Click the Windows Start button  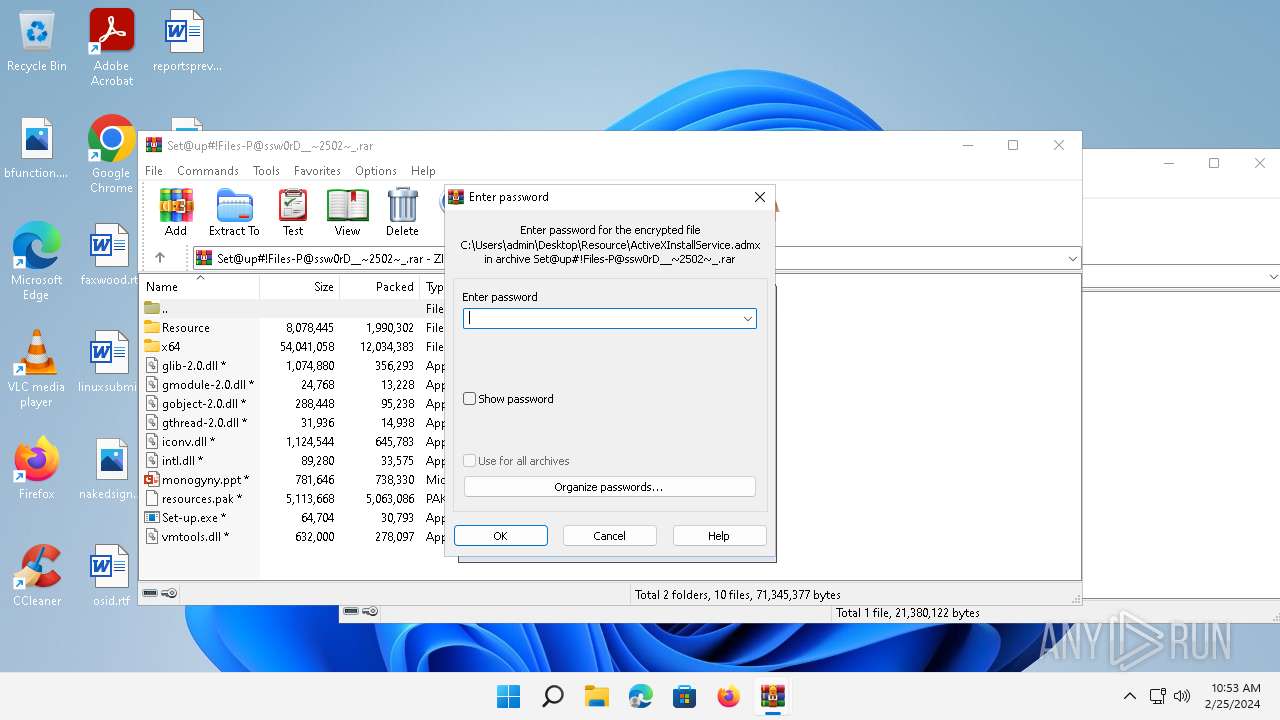[508, 696]
